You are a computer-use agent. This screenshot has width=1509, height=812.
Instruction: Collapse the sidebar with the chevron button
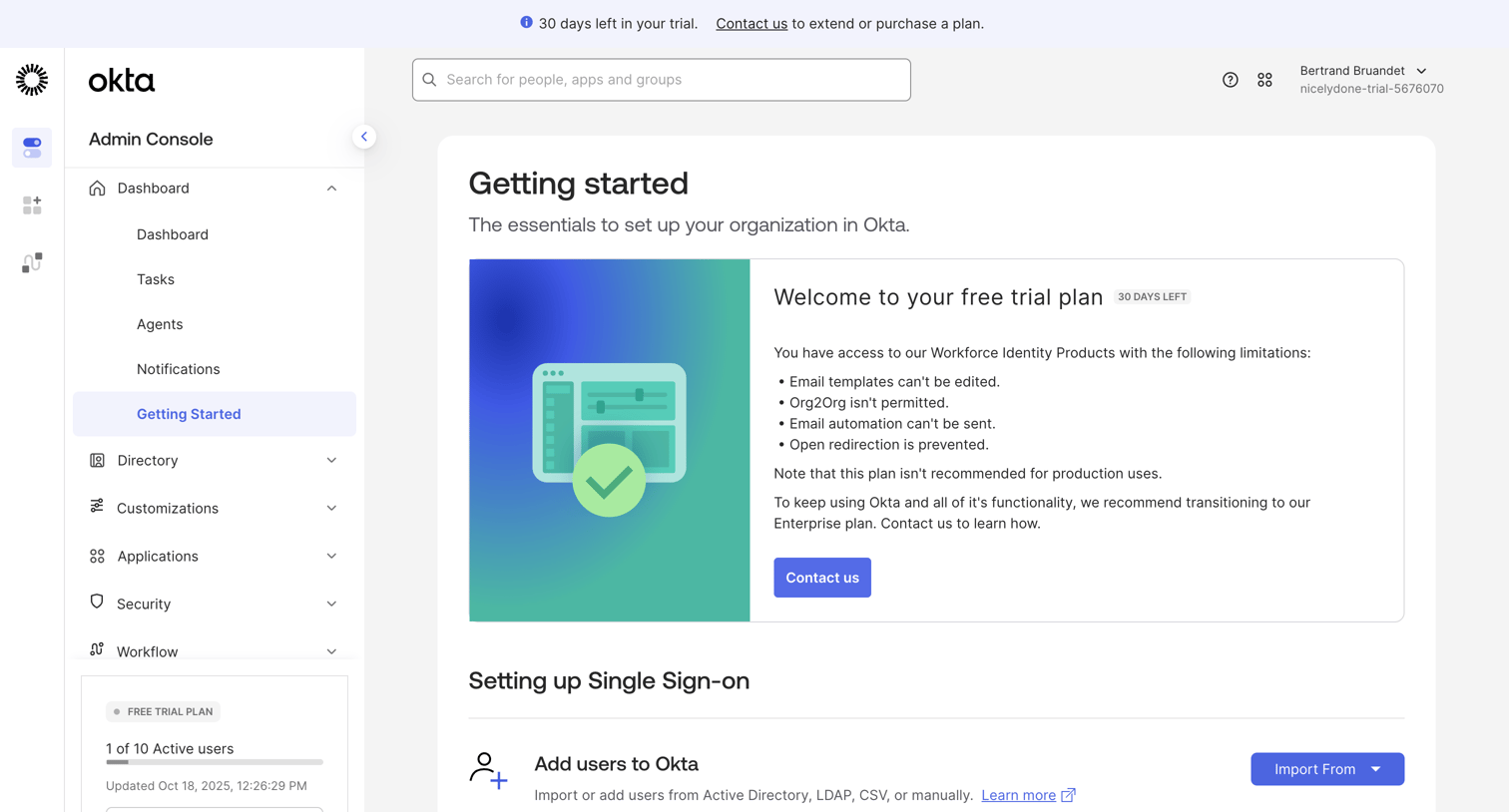coord(364,137)
